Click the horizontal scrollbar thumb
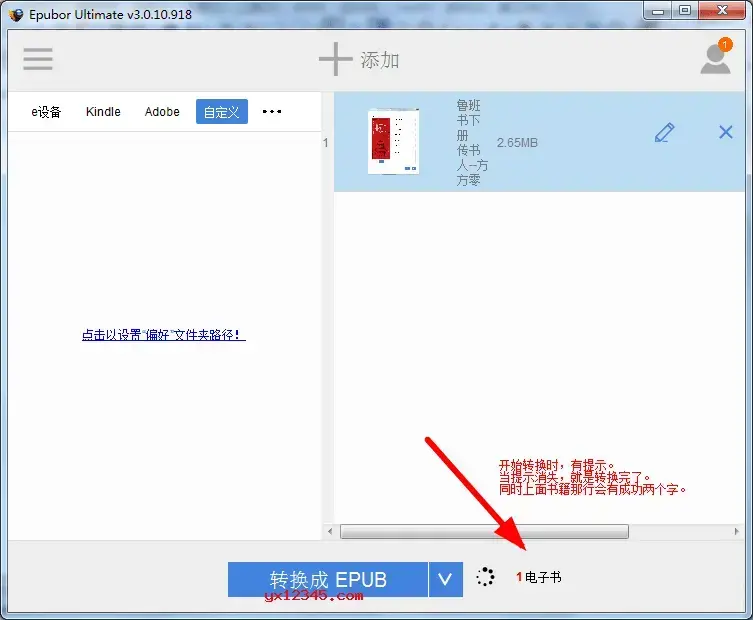753x620 pixels. pos(484,531)
